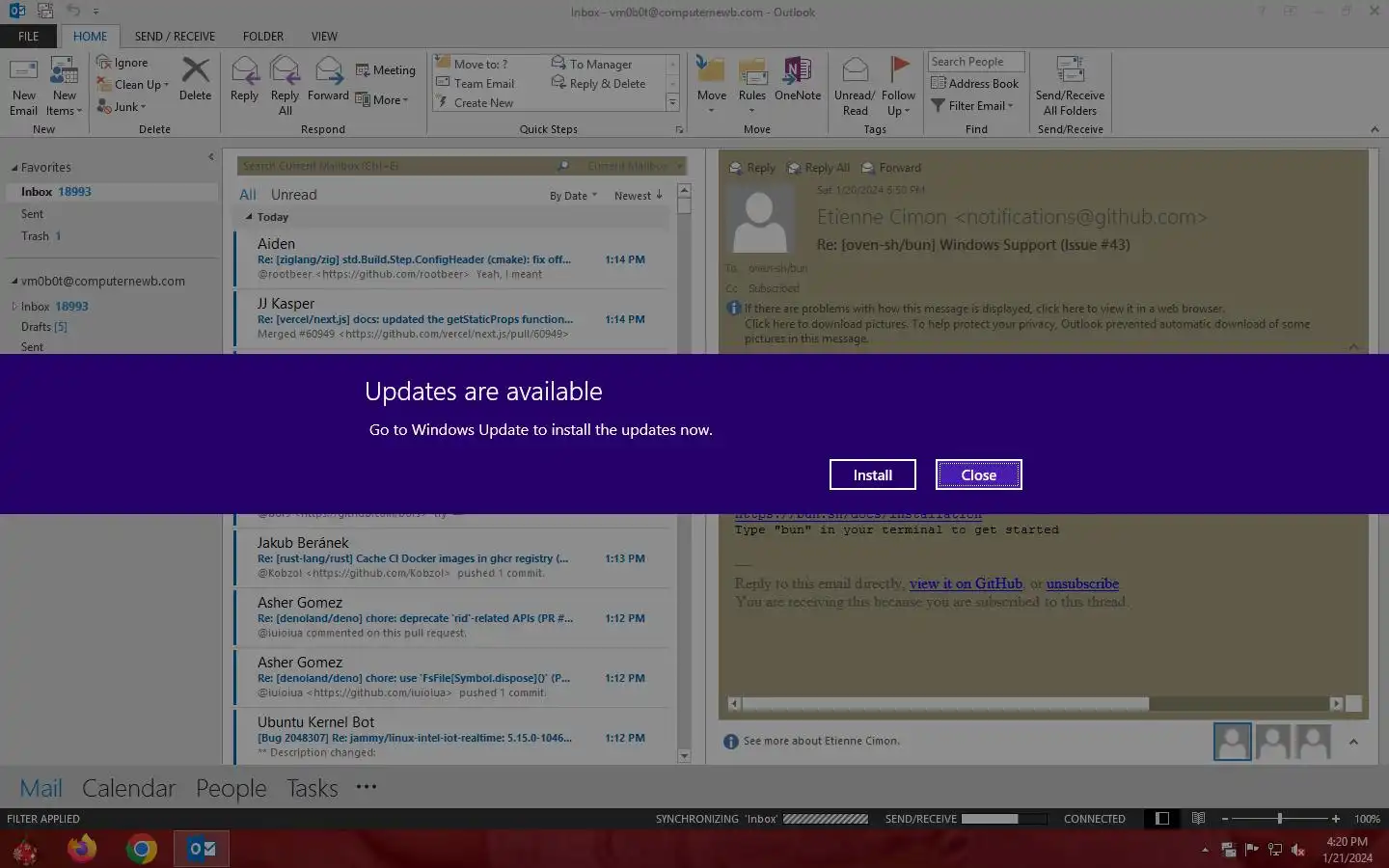Select the Team Email quick step

point(475,83)
